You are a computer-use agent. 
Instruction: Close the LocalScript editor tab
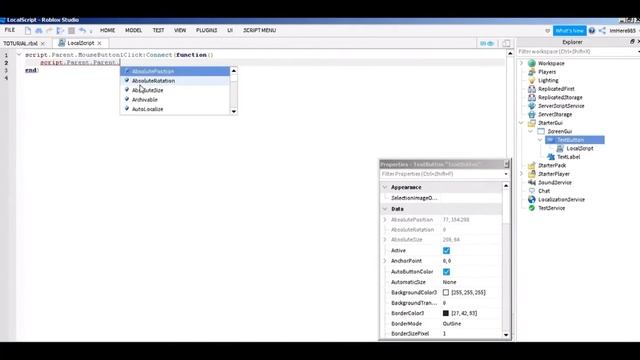(x=99, y=43)
